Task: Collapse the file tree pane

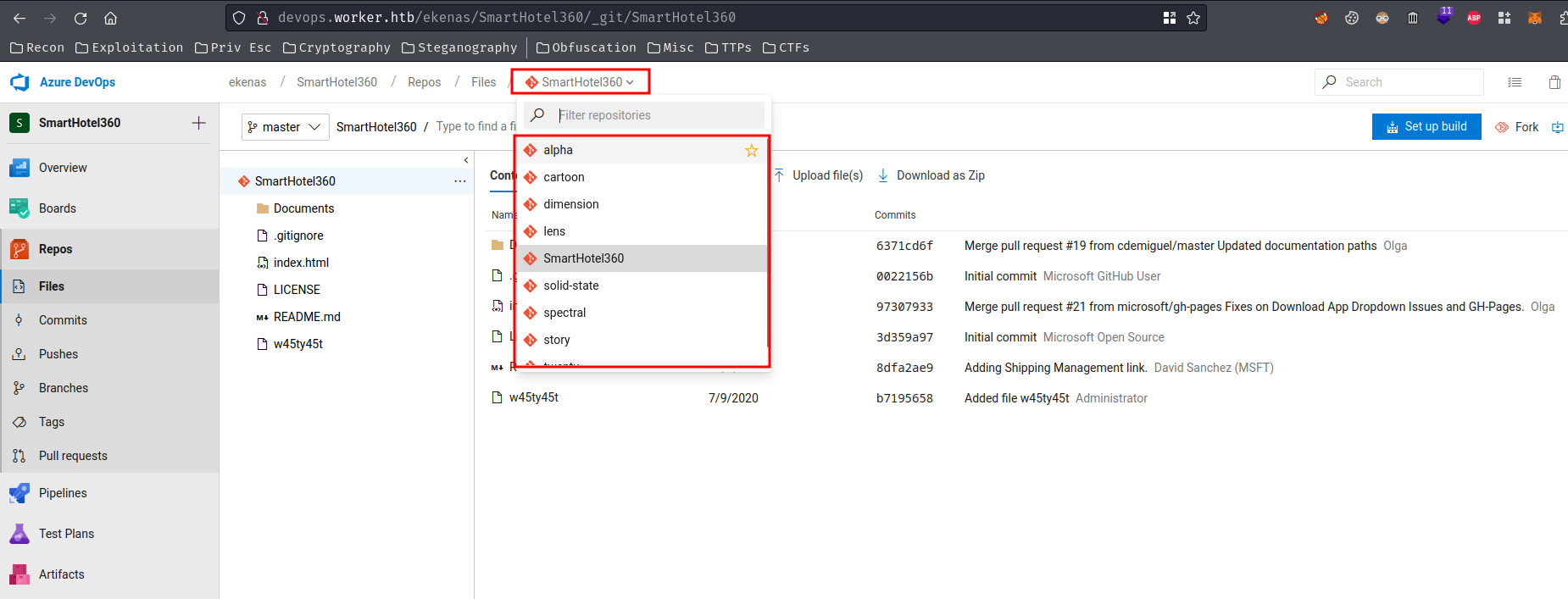Action: click(465, 160)
